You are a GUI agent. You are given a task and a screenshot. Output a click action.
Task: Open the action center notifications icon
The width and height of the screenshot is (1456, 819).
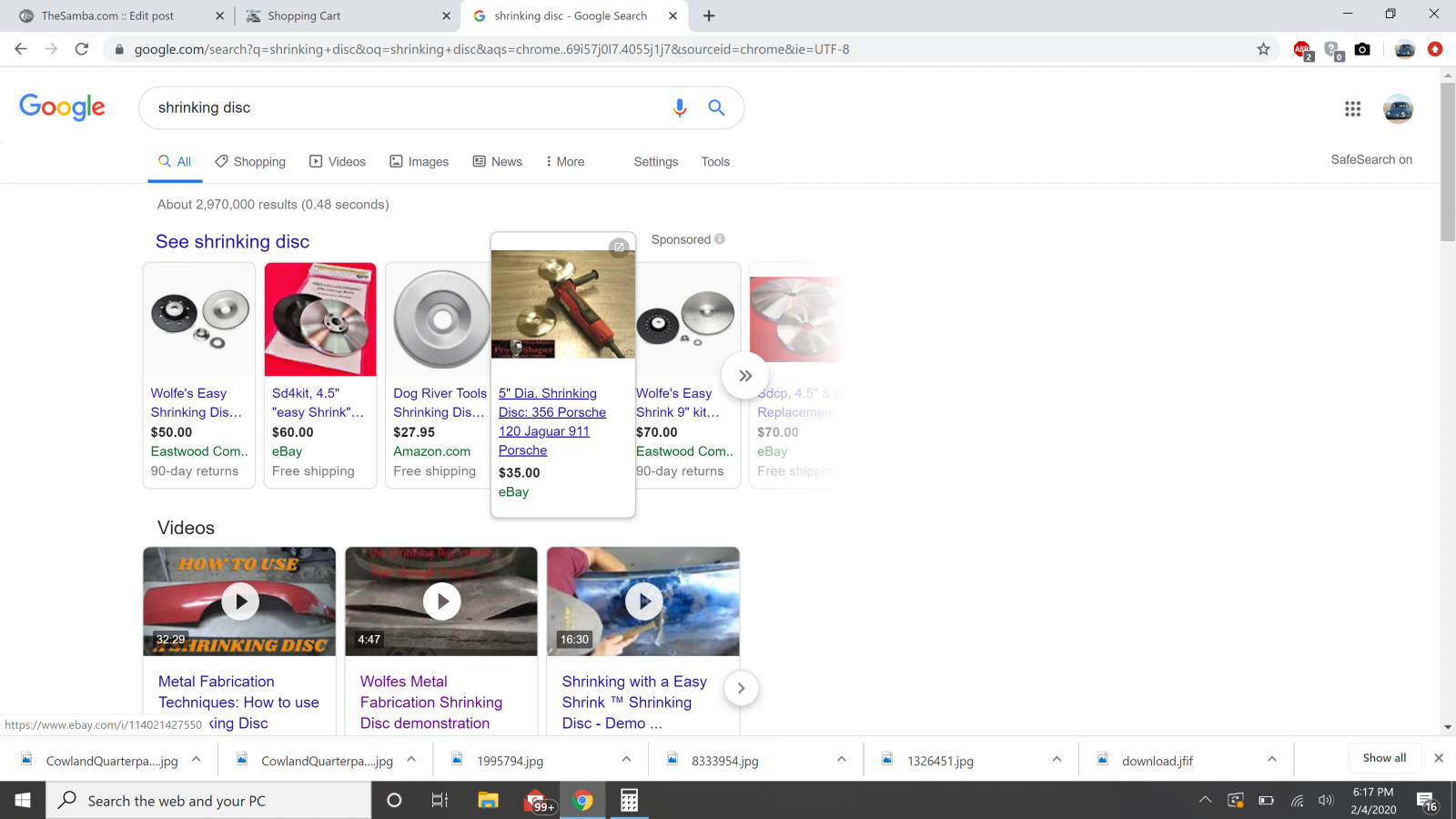pyautogui.click(x=1427, y=801)
